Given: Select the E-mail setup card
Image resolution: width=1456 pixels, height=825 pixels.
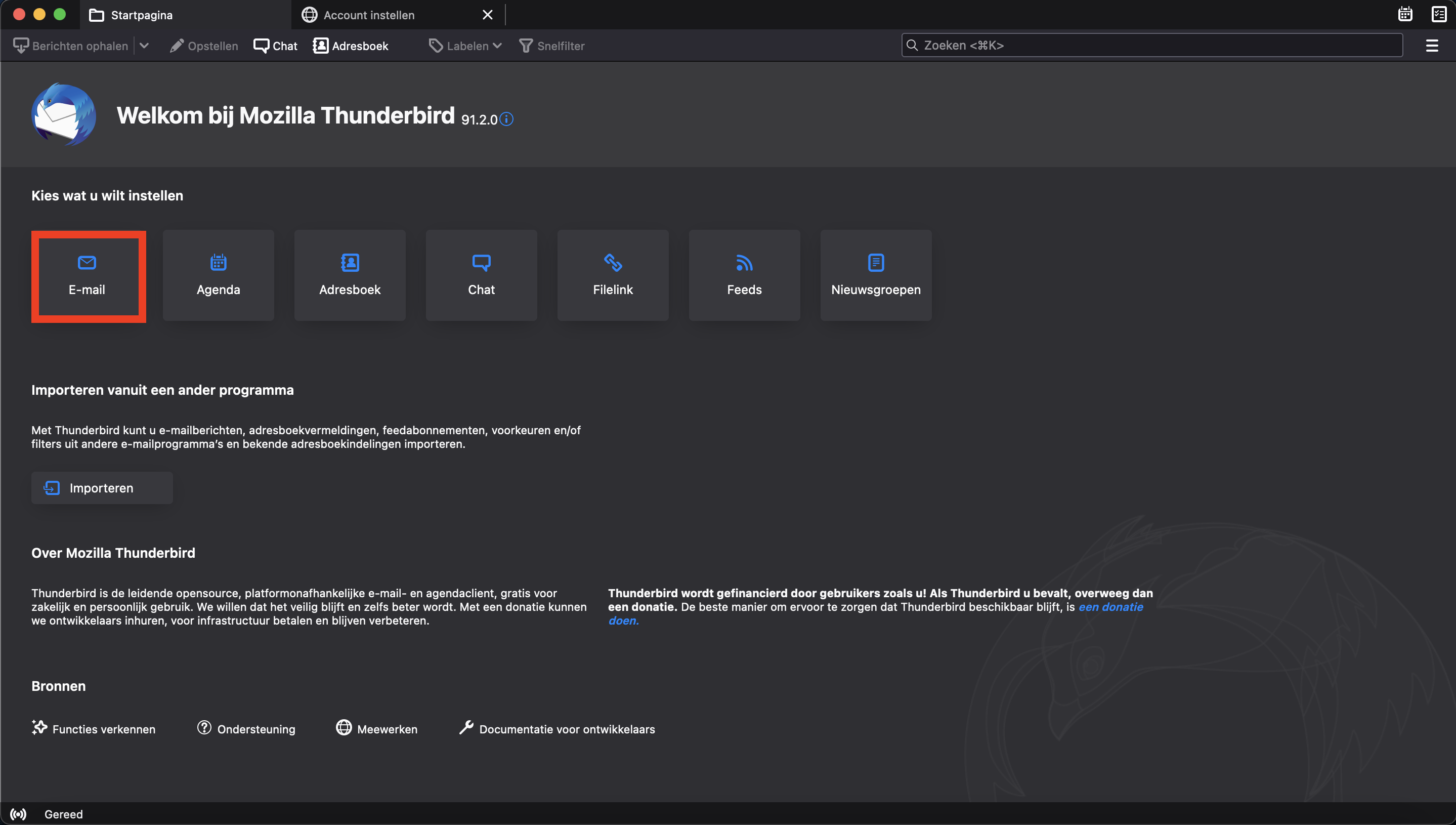Looking at the screenshot, I should (87, 275).
